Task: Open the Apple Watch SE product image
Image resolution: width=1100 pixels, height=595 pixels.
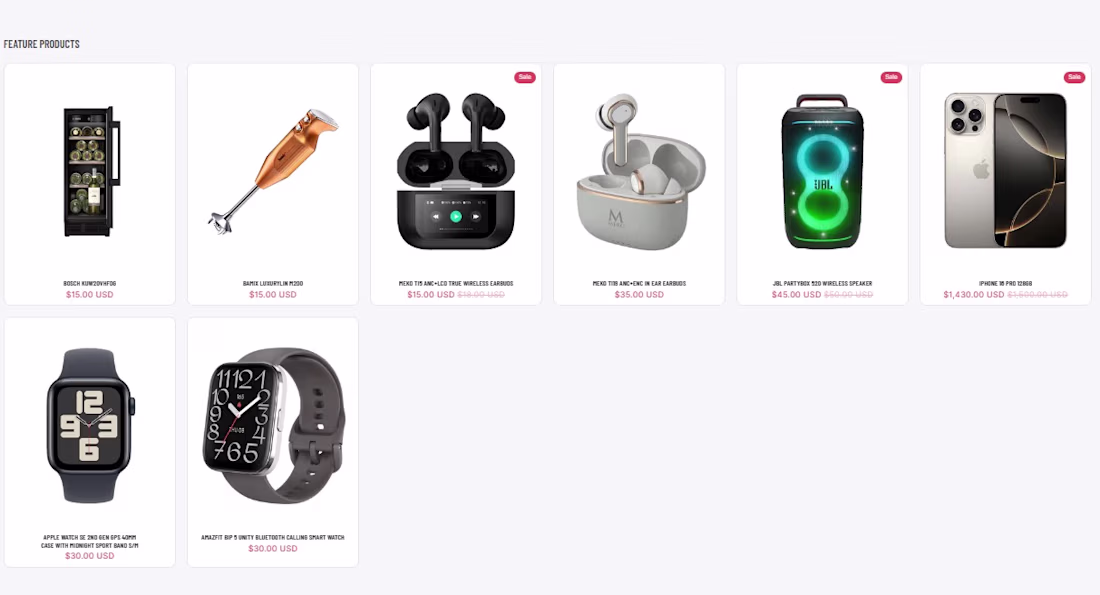Action: [x=90, y=425]
